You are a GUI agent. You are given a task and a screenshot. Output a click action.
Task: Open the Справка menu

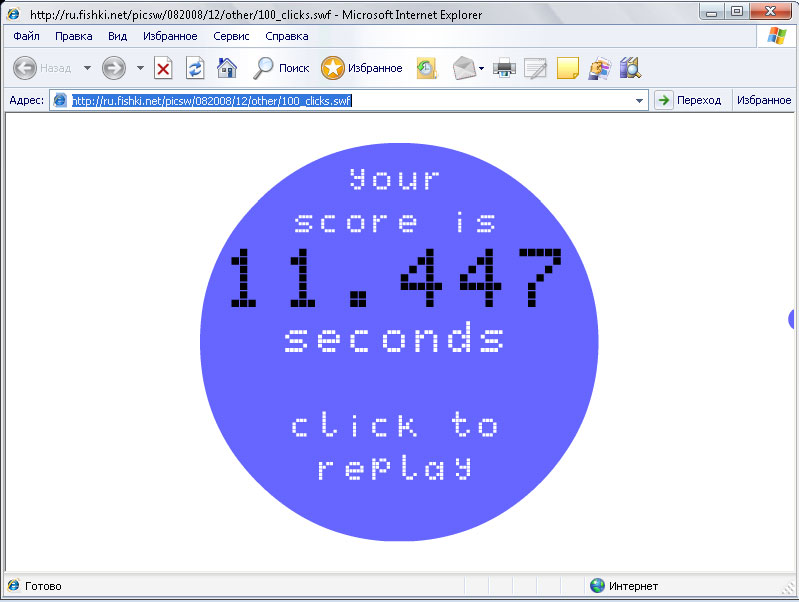click(287, 36)
